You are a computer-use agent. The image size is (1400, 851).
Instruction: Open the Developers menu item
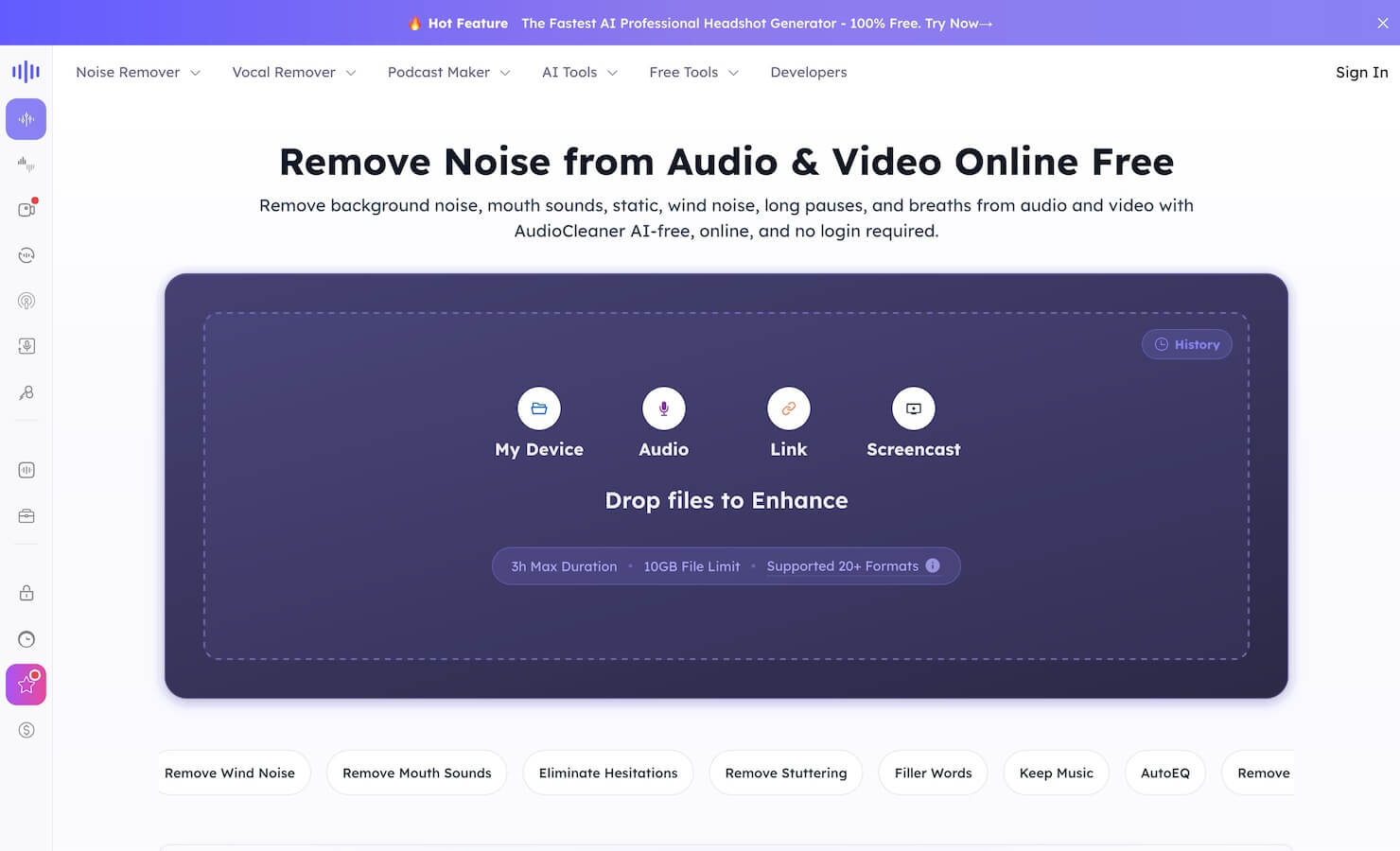[809, 72]
